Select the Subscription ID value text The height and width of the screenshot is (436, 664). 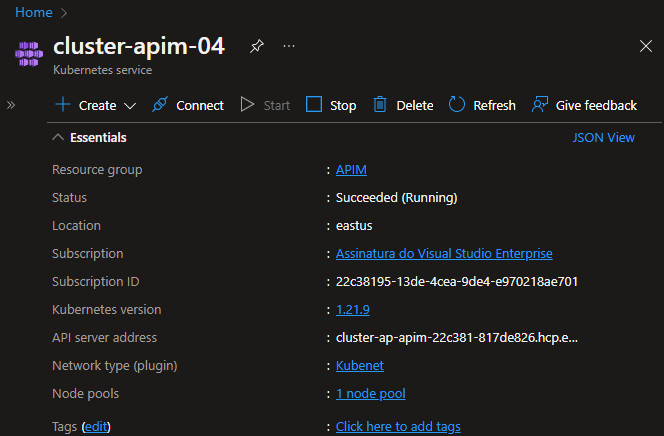coord(457,281)
